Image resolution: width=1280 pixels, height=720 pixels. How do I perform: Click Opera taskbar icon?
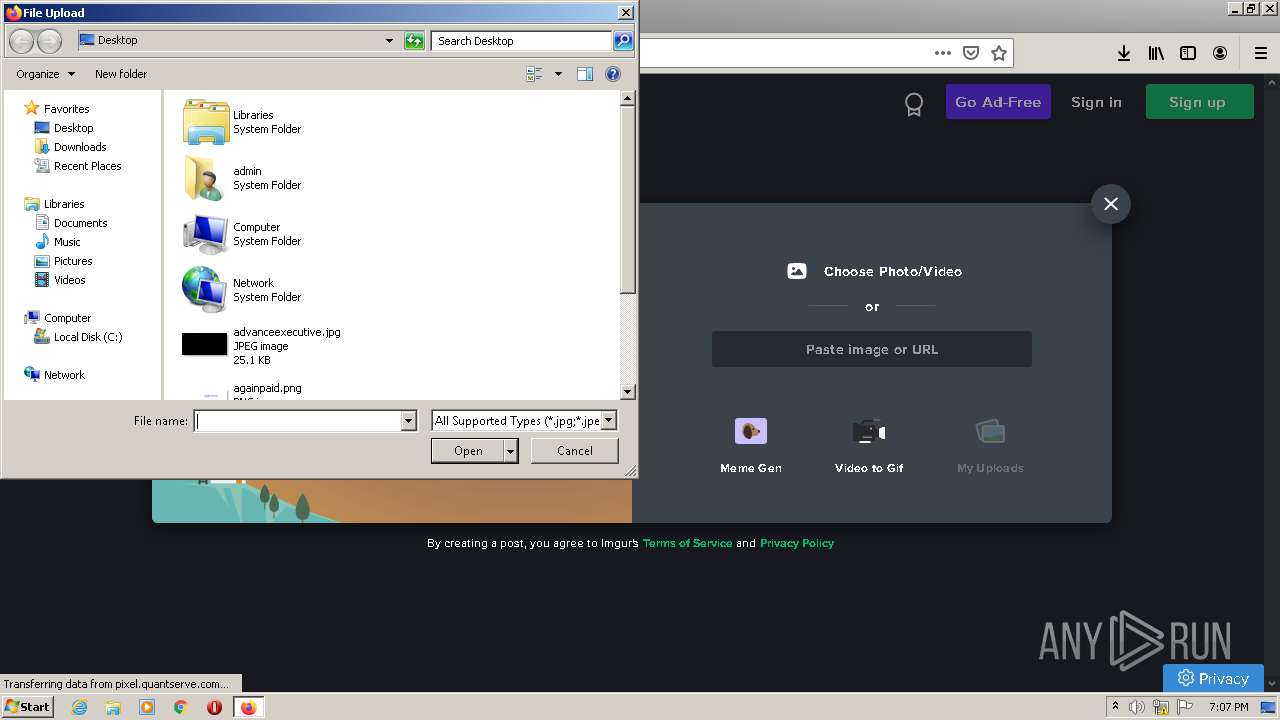(214, 707)
